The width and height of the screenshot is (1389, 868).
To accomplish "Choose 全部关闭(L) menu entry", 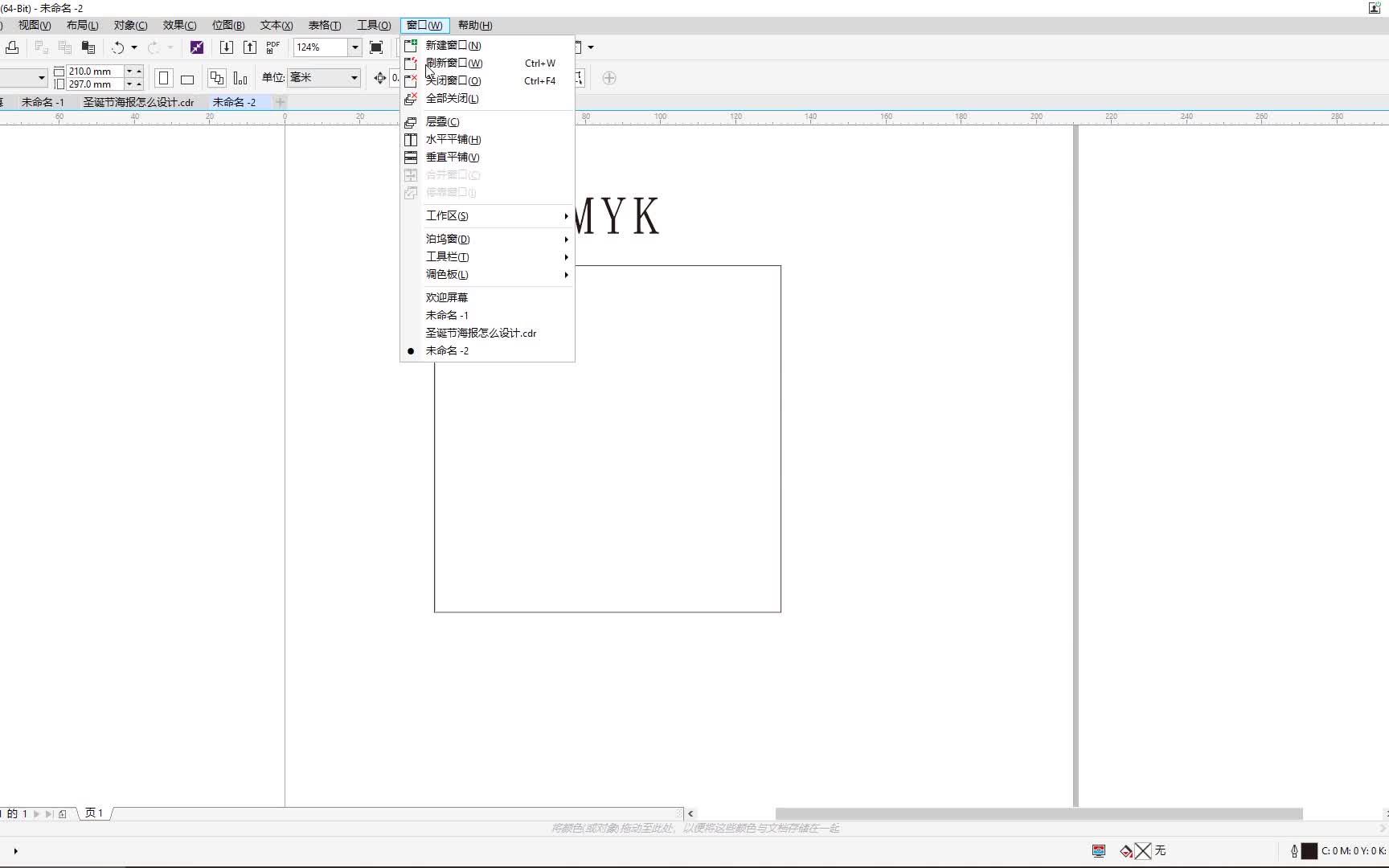I will [487, 99].
